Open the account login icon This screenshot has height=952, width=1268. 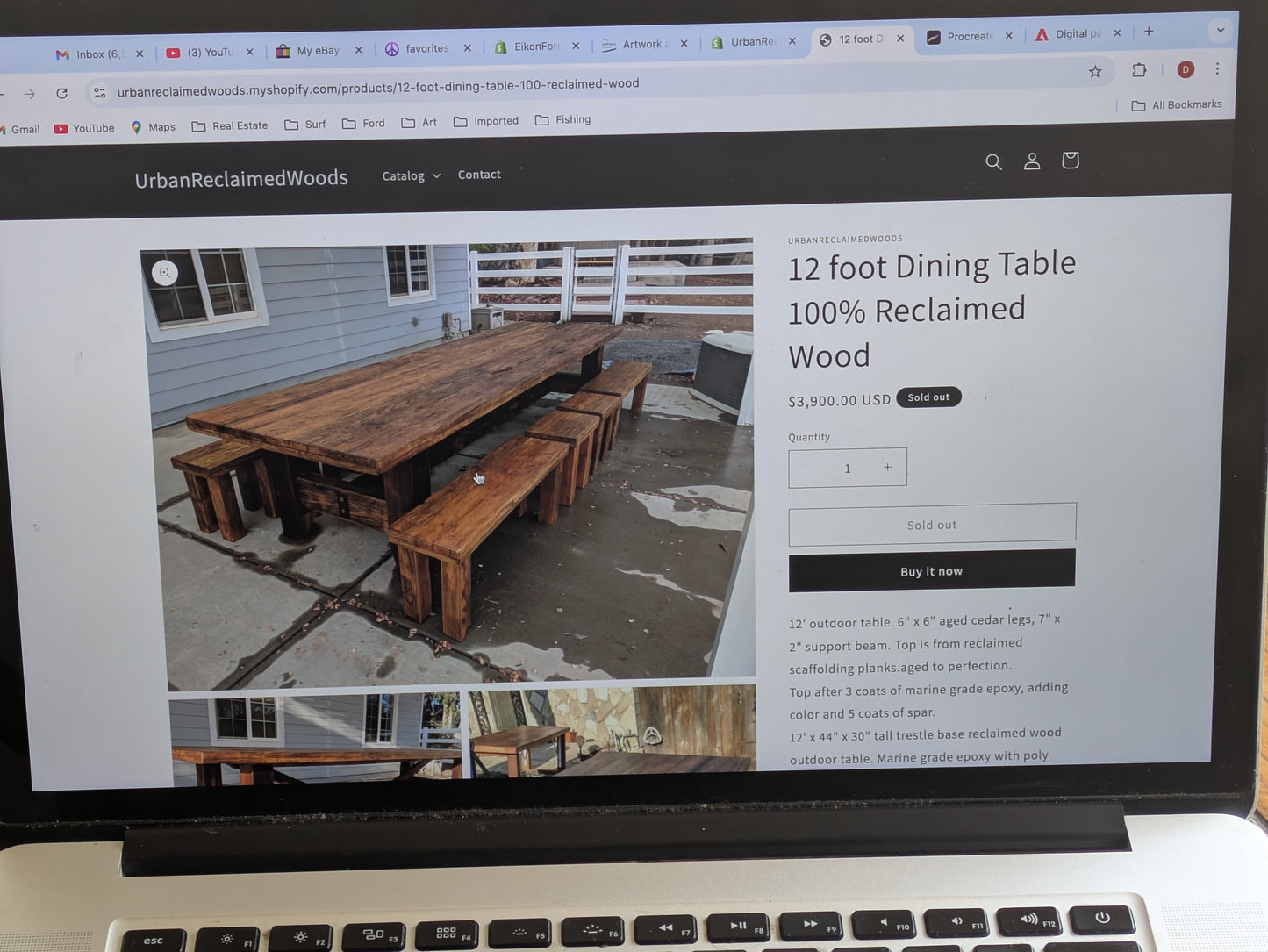[x=1032, y=161]
